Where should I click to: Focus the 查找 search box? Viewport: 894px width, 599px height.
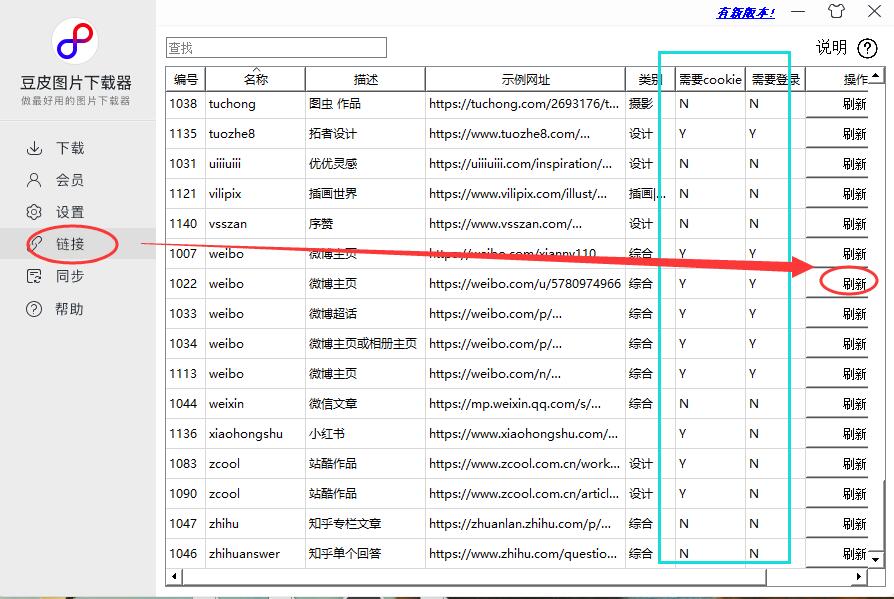click(x=276, y=47)
